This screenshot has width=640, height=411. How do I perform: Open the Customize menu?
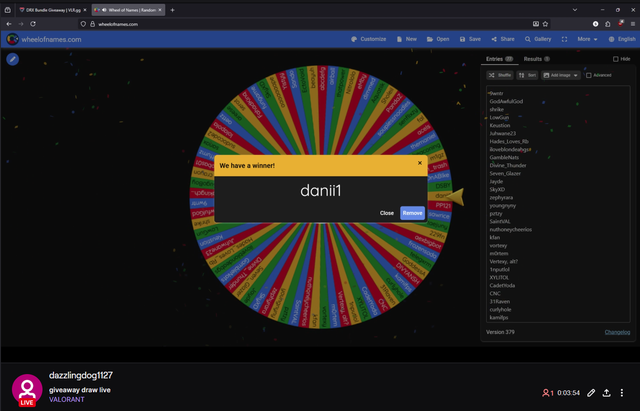click(369, 39)
